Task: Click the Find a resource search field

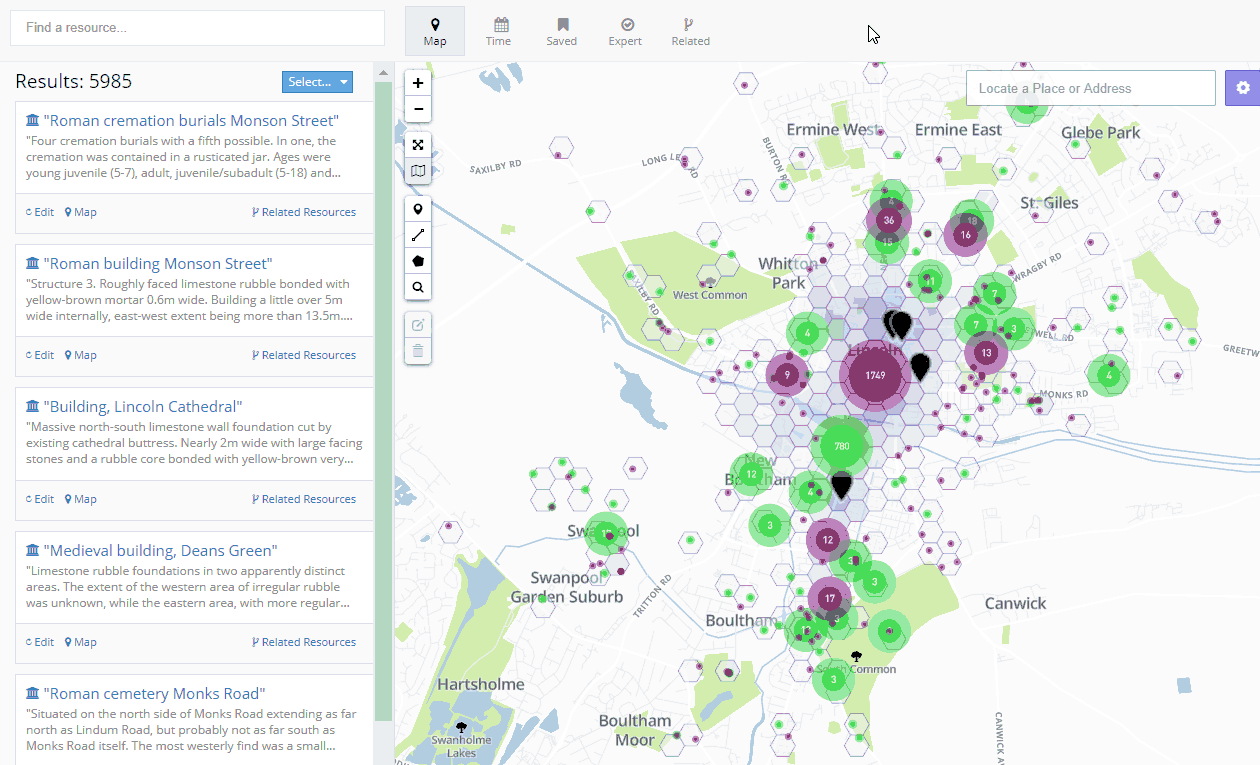Action: [x=197, y=28]
